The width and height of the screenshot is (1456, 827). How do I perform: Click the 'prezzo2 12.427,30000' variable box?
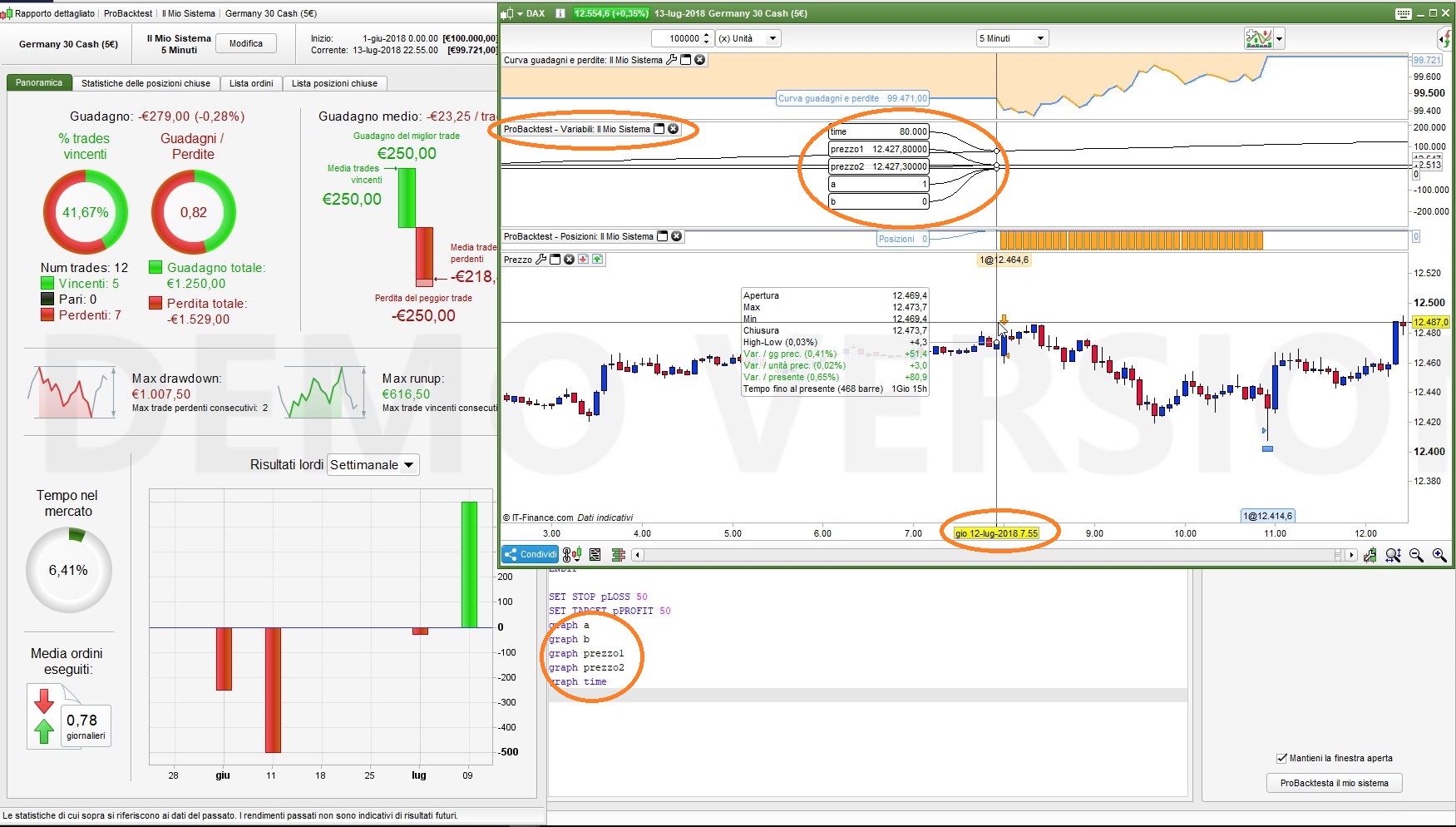tap(878, 166)
